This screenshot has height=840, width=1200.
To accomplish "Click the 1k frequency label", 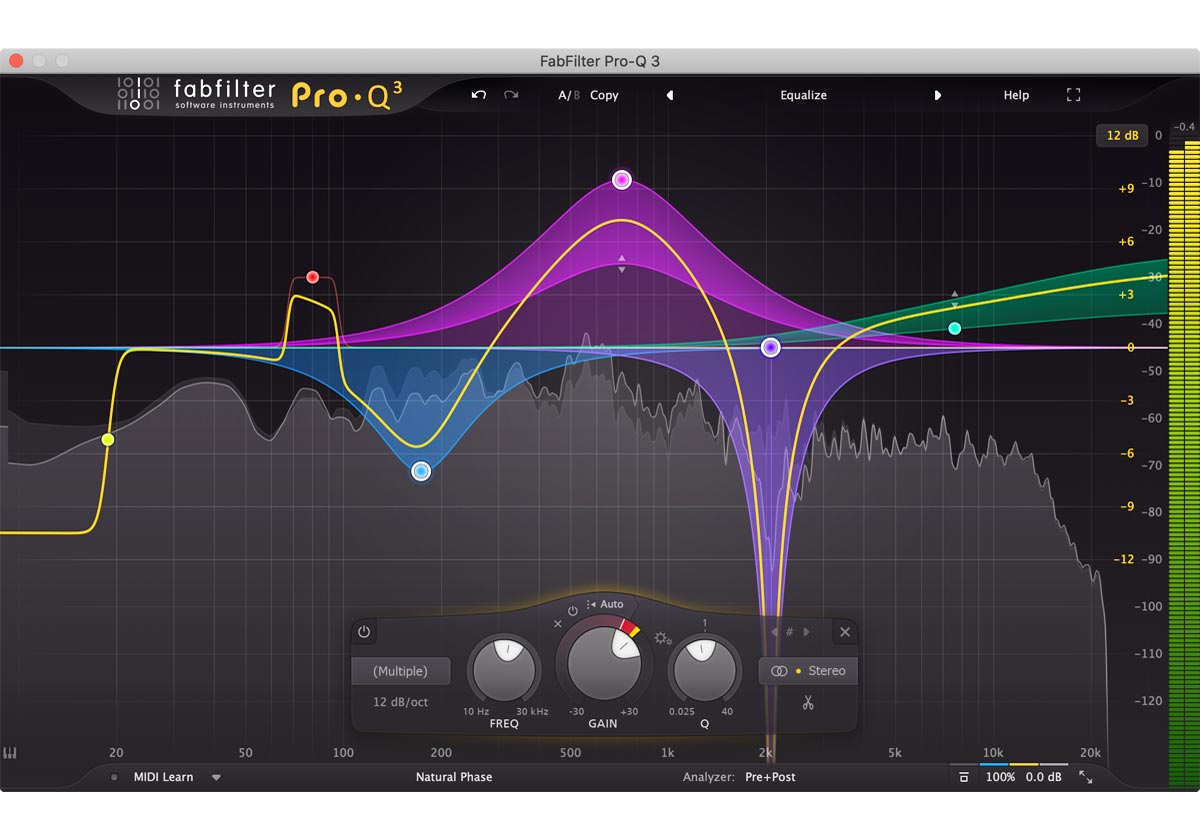I will point(668,753).
